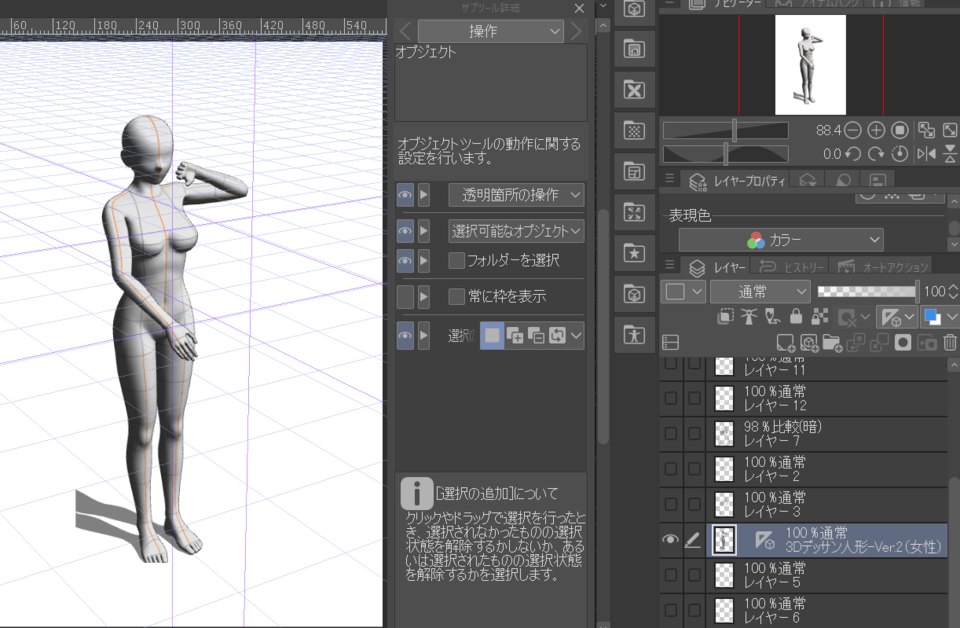Screen dimensions: 960x628
Task: Open the star favorites material folder icon
Action: [x=634, y=253]
